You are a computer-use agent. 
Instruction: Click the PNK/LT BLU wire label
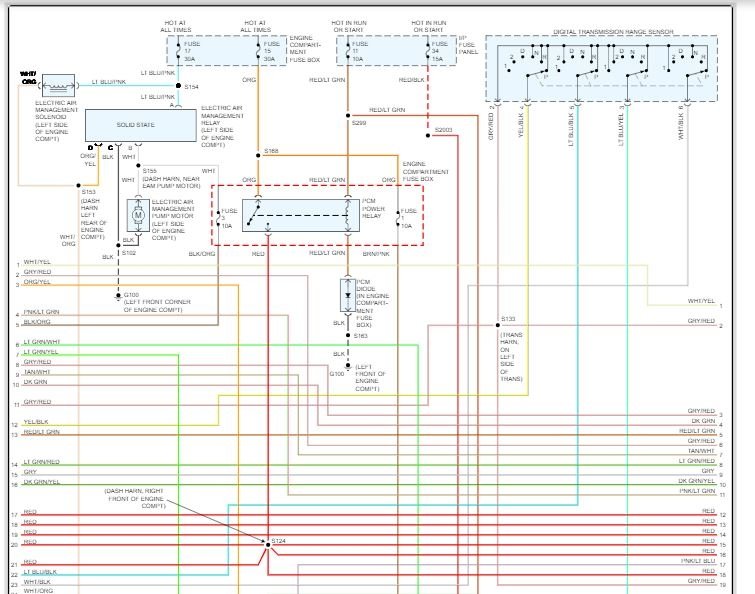click(x=698, y=561)
